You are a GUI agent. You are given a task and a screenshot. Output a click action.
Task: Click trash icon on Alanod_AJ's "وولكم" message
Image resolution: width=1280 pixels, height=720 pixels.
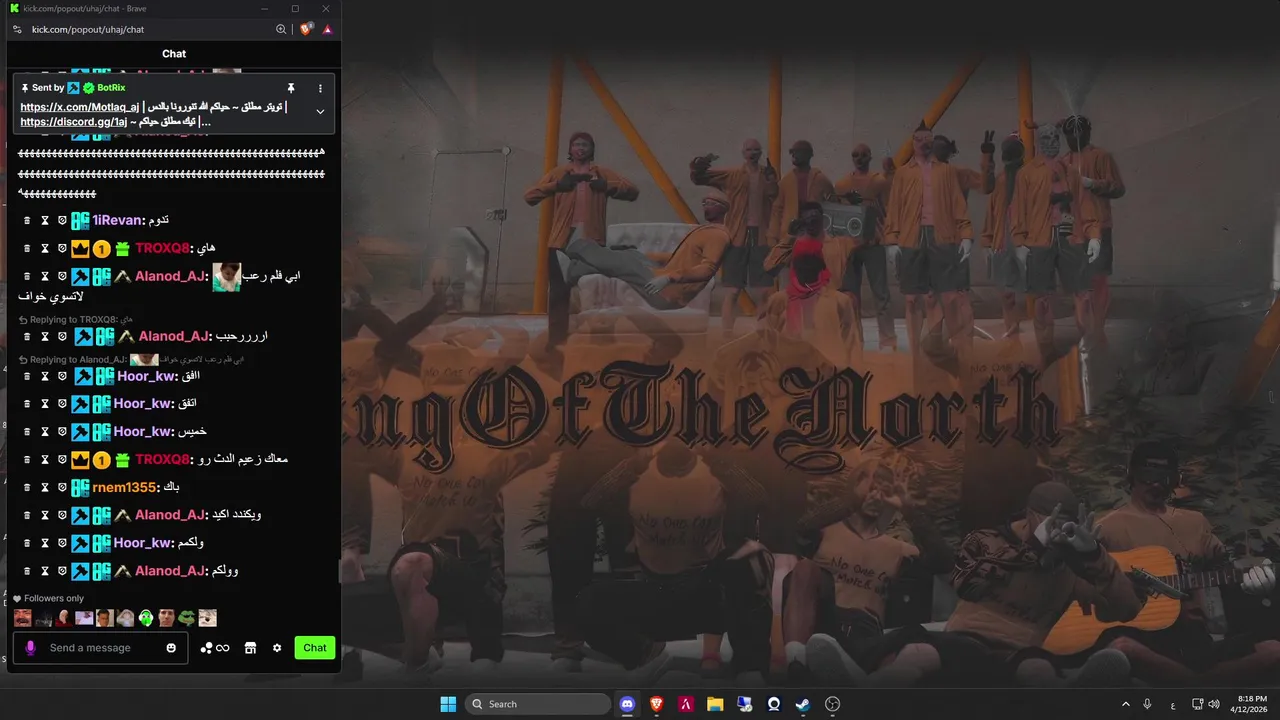point(28,571)
